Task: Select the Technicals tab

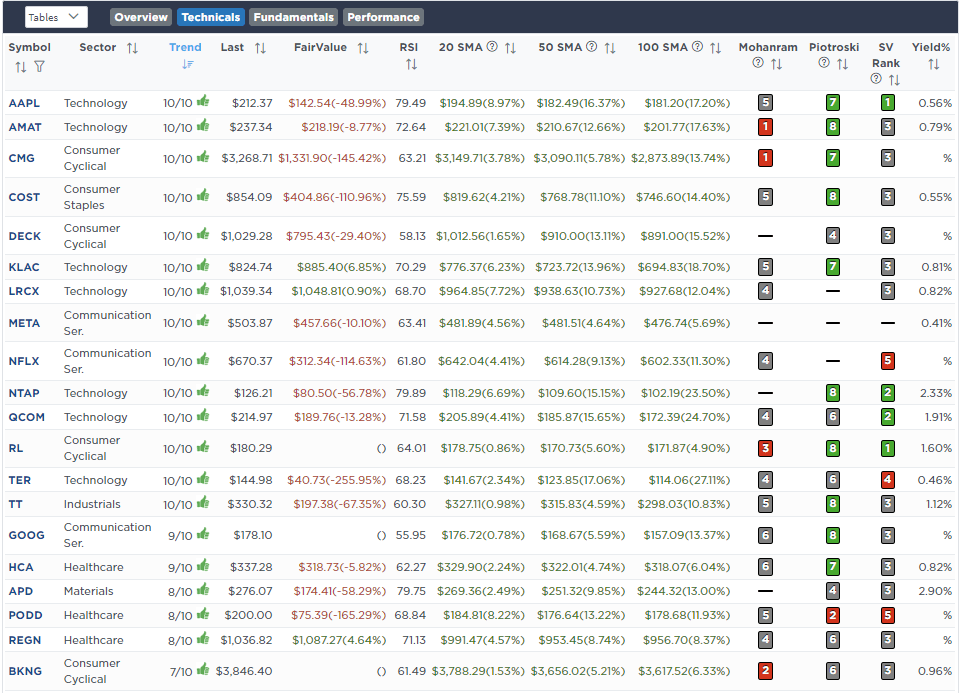Action: (x=211, y=17)
